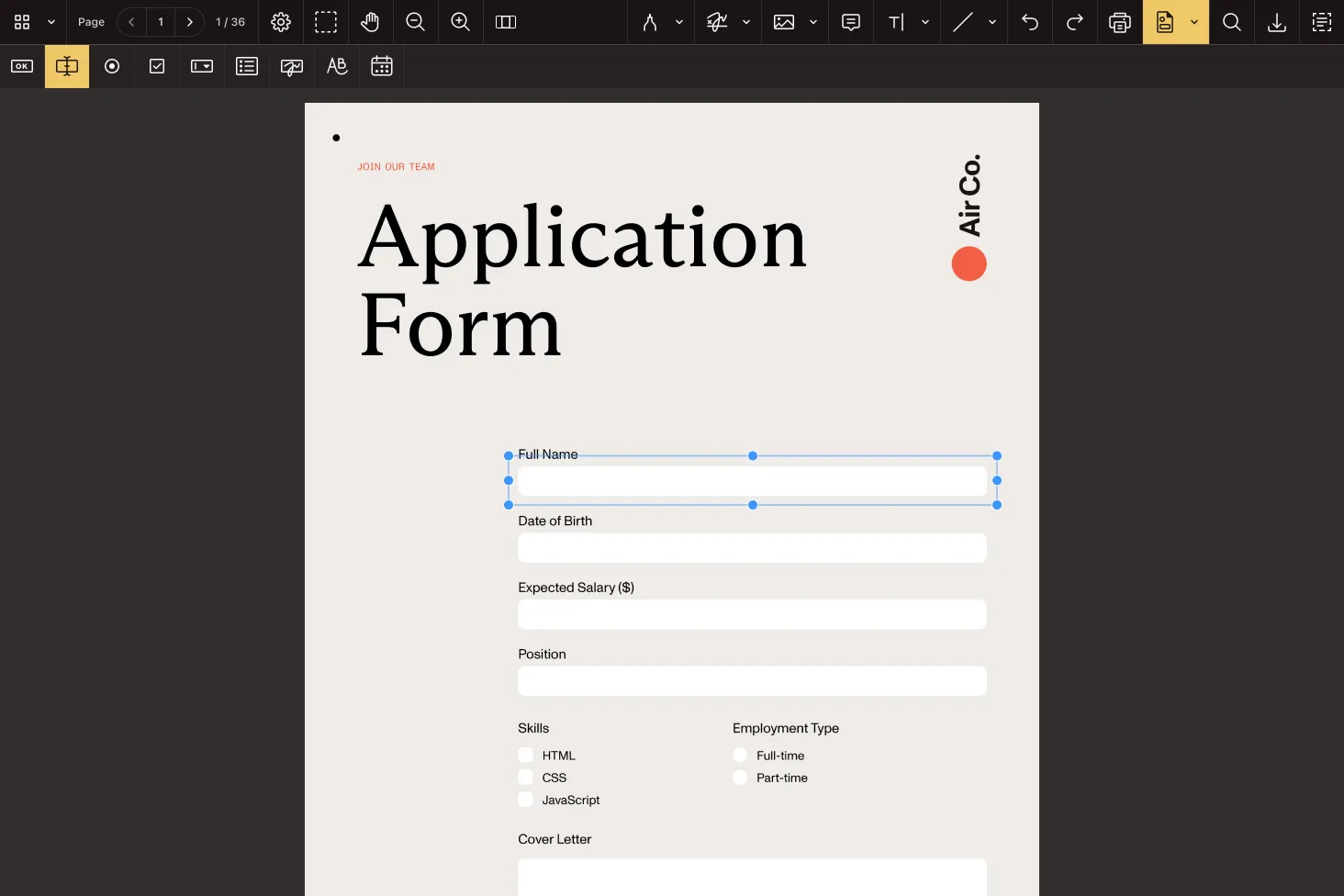Click the JOIN OUR TEAM text

click(x=396, y=167)
